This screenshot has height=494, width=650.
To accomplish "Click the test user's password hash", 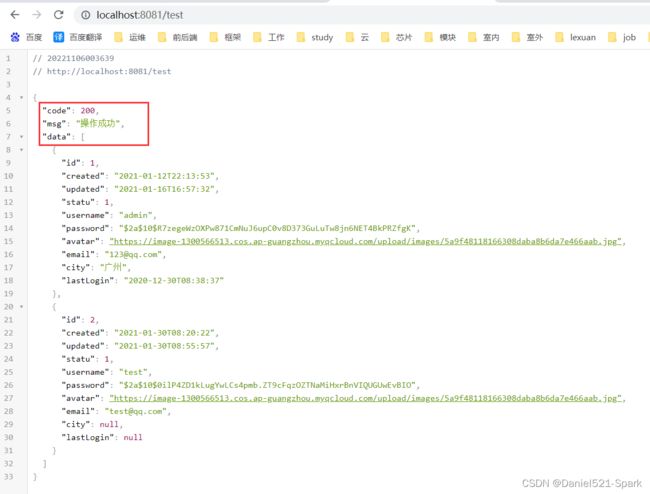I will click(x=267, y=385).
